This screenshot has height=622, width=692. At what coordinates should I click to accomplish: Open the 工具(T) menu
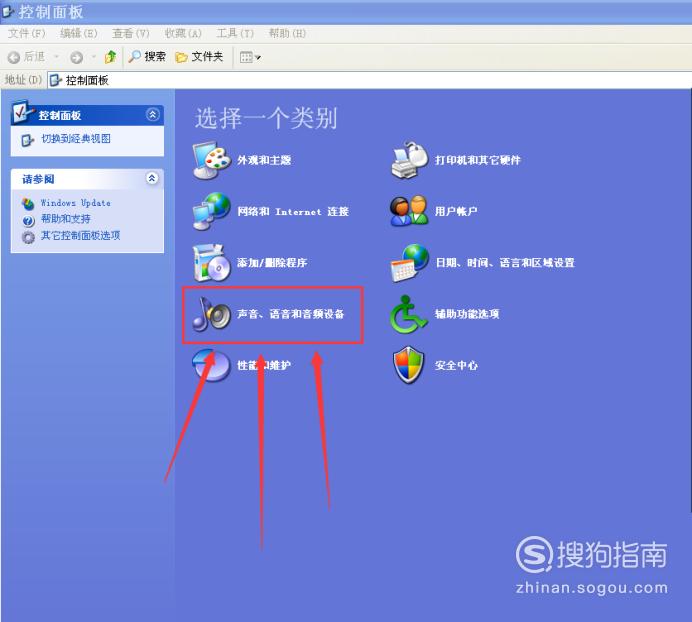click(x=235, y=34)
